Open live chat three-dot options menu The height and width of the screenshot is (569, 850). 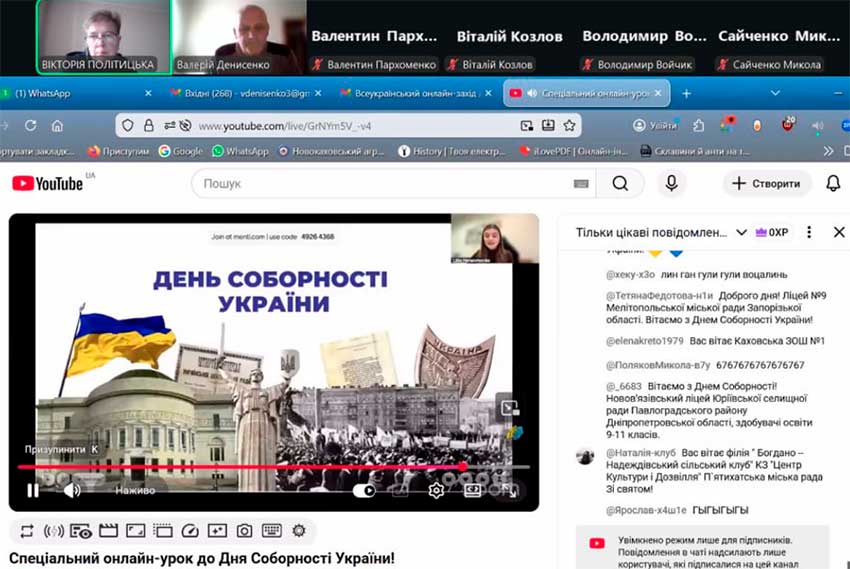click(809, 232)
